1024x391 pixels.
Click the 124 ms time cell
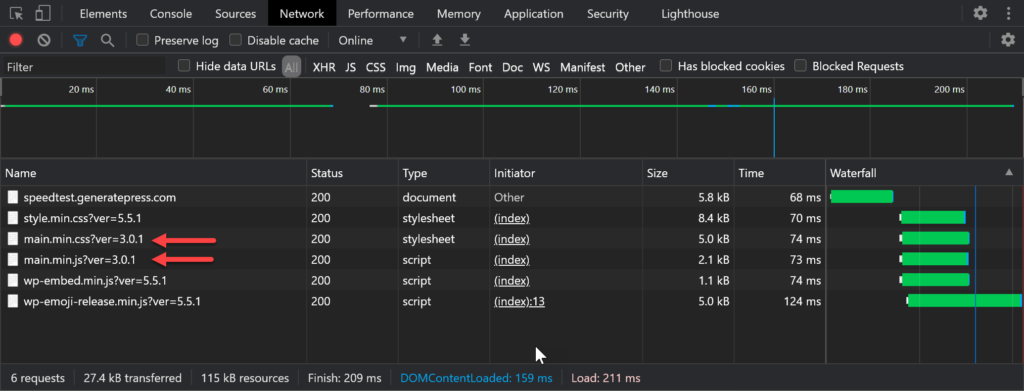(803, 302)
